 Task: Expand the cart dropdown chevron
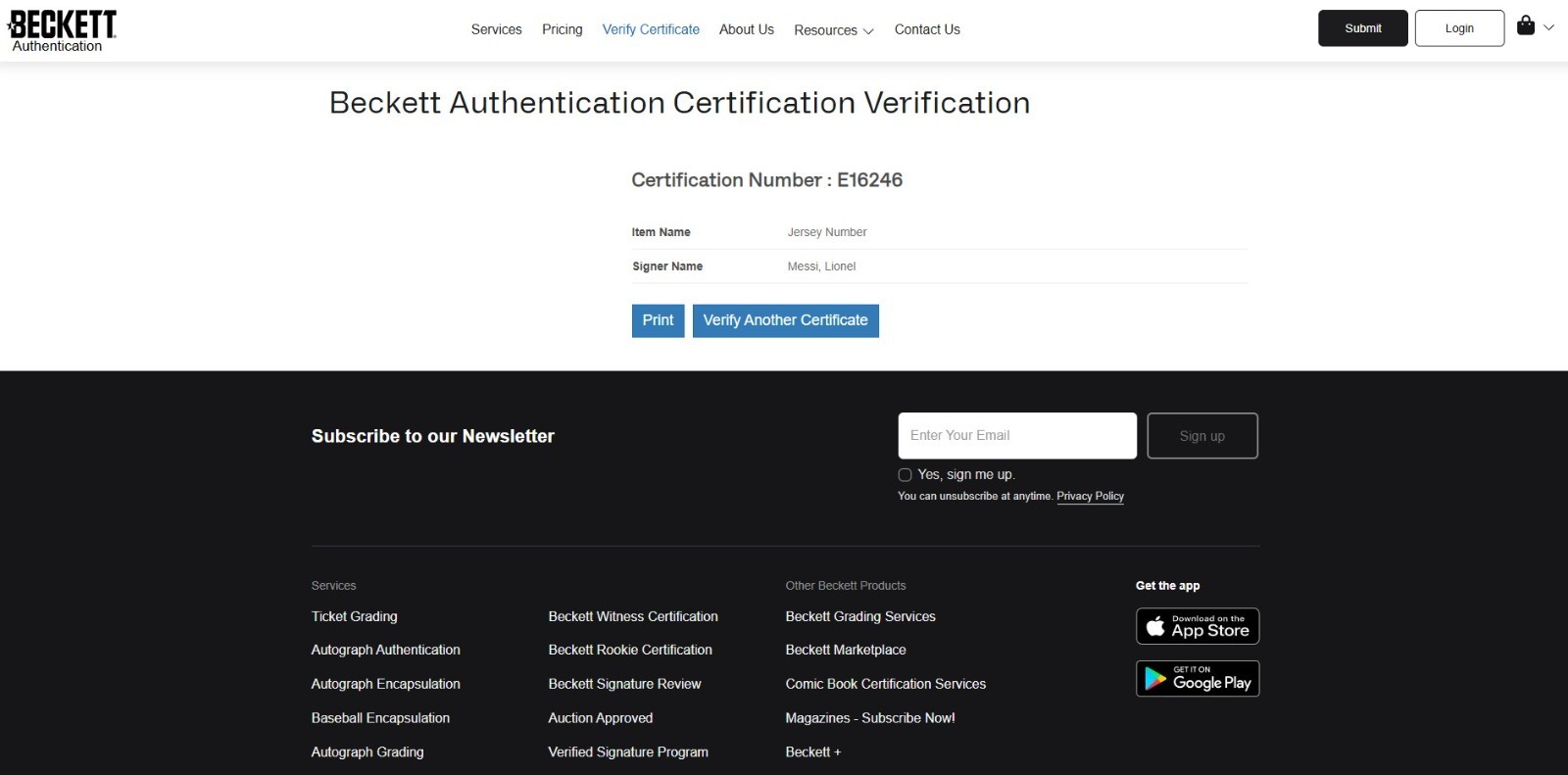1549,27
